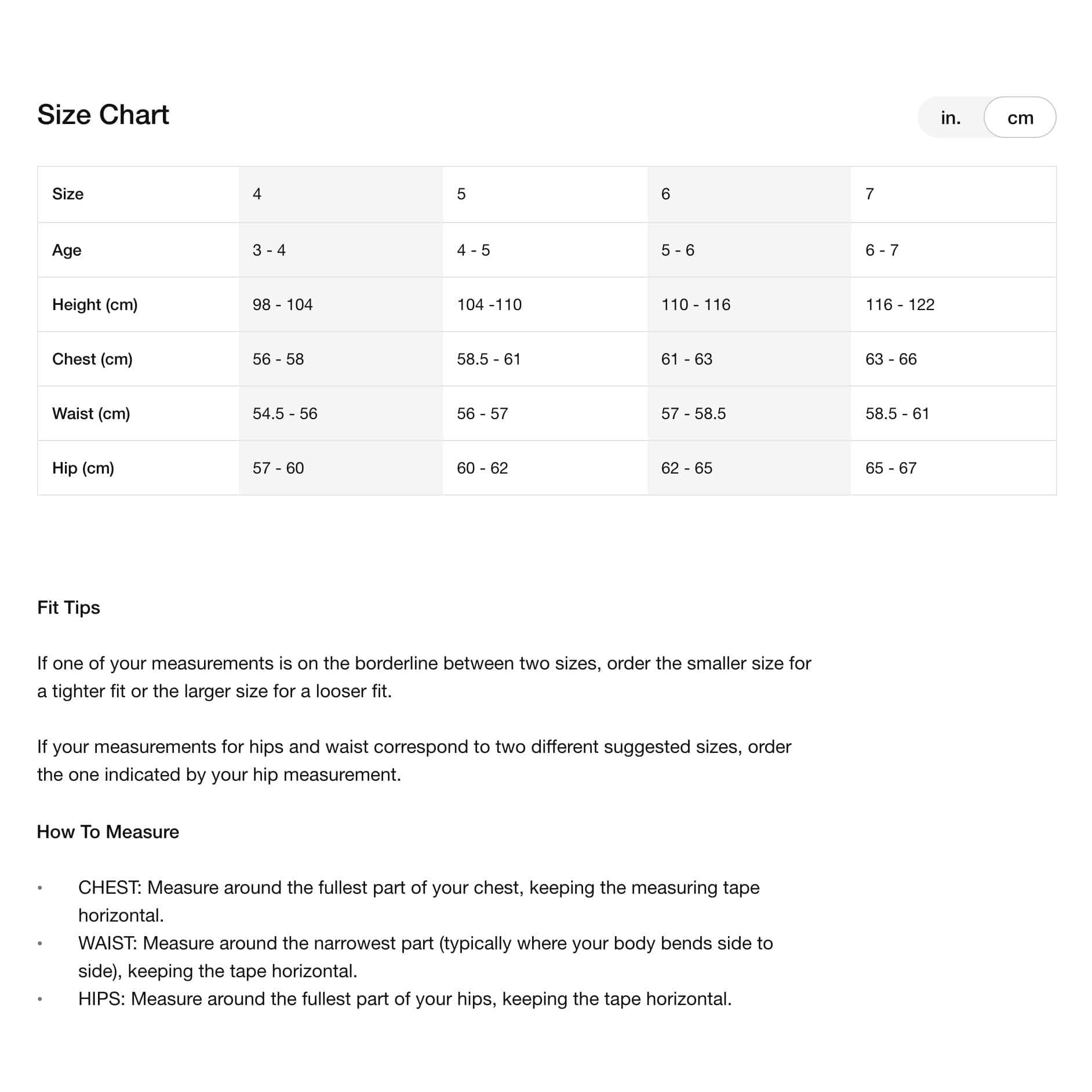Select the size 7 column header
The height and width of the screenshot is (1092, 1092).
[x=869, y=194]
